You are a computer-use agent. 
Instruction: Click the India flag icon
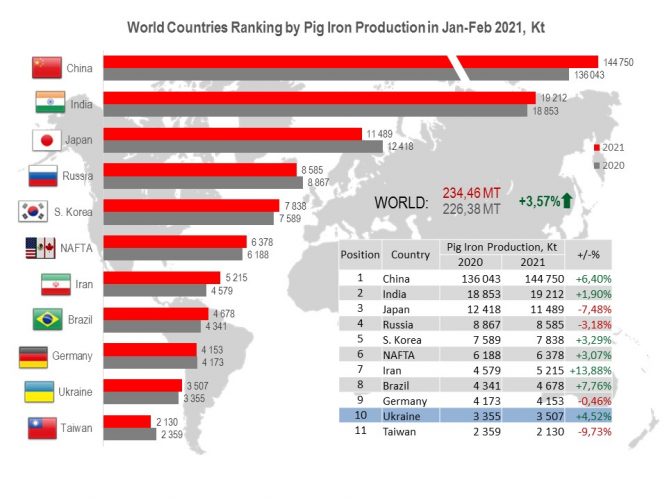click(x=48, y=104)
